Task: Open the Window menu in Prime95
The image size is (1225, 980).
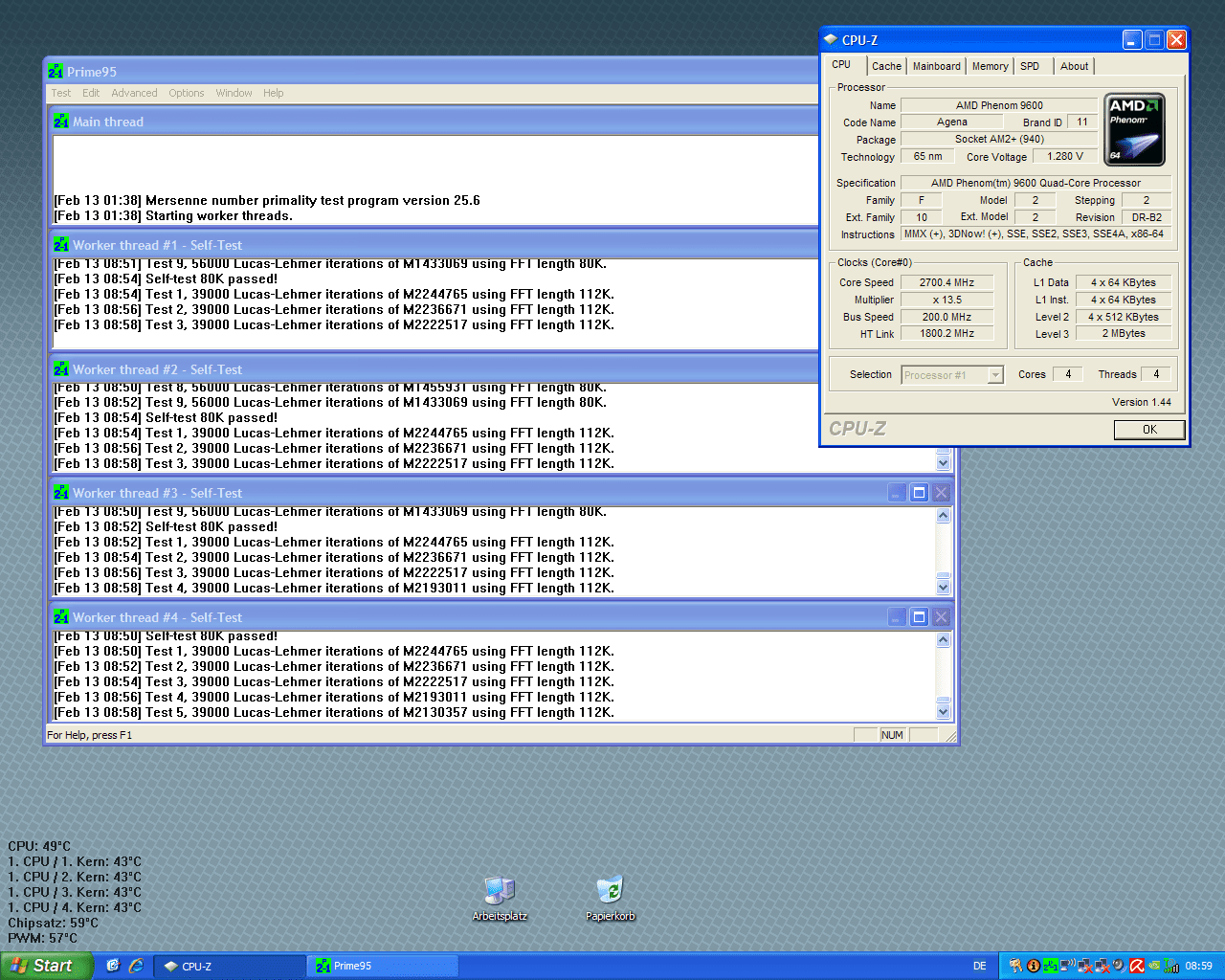Action: click(x=234, y=93)
